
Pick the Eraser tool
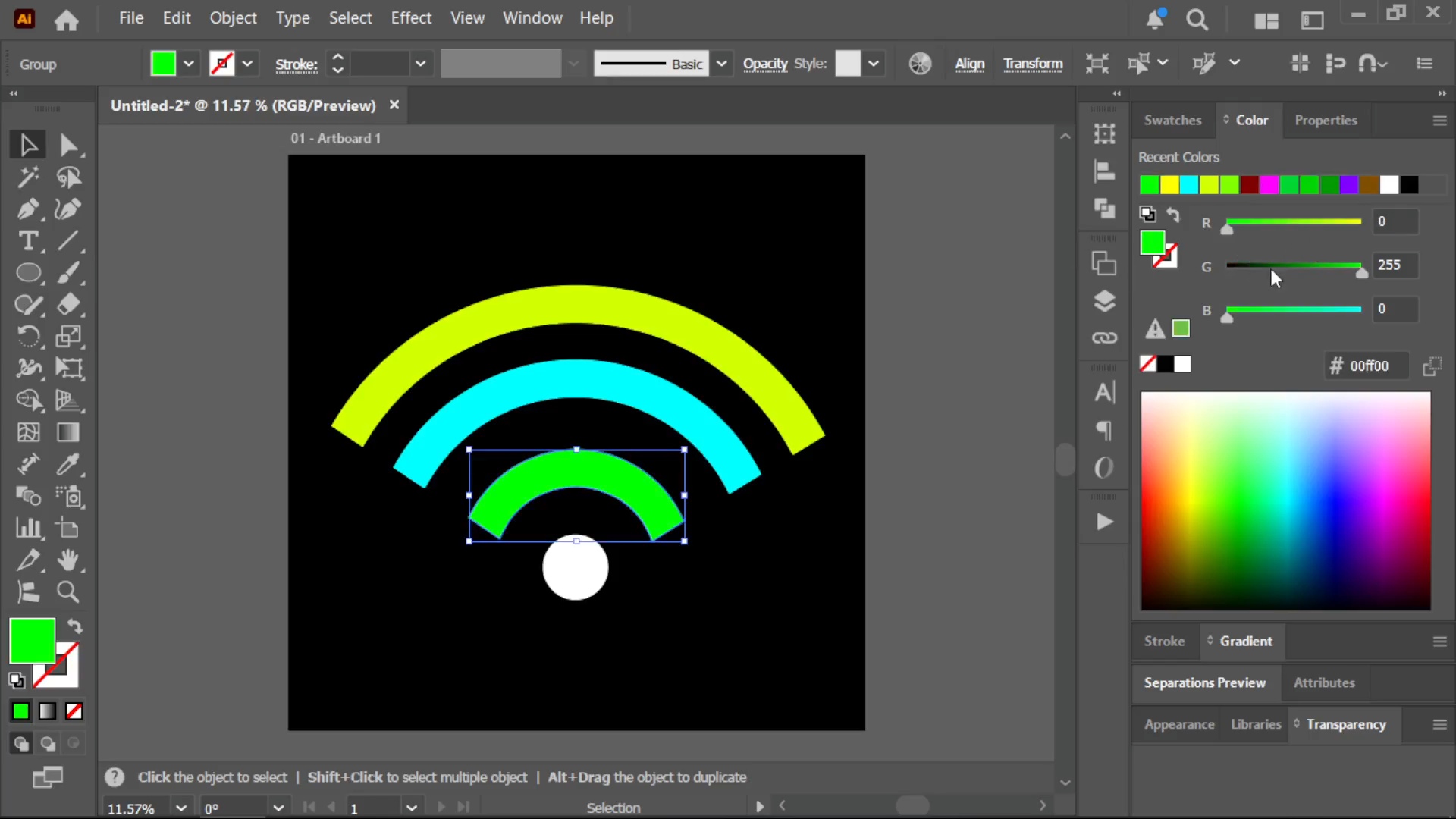pos(68,305)
